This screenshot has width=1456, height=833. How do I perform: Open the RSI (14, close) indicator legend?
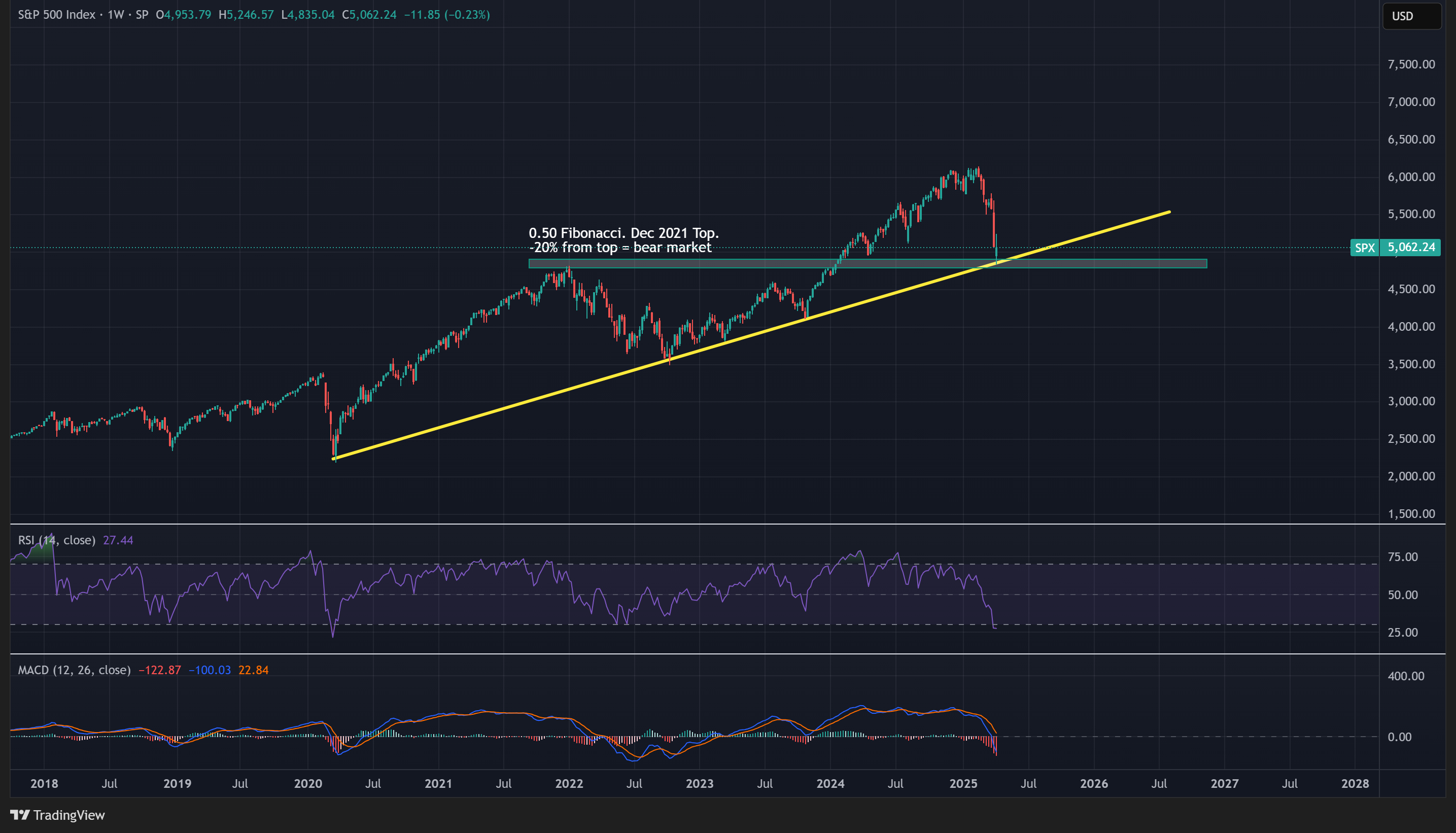(57, 540)
